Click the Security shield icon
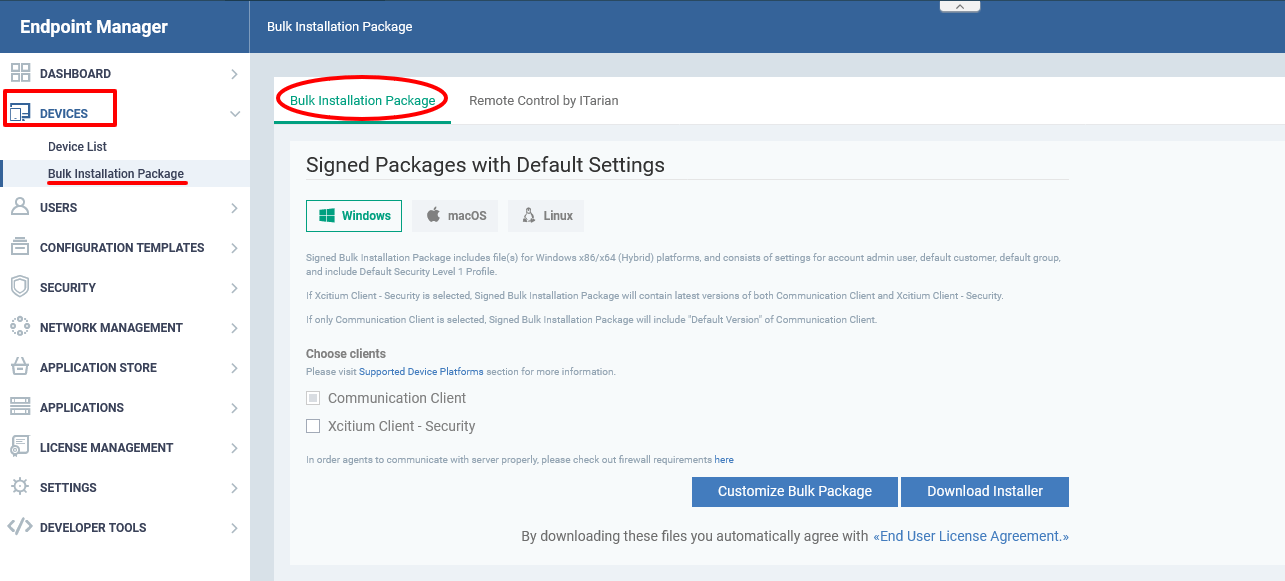The height and width of the screenshot is (581, 1285). (18, 287)
